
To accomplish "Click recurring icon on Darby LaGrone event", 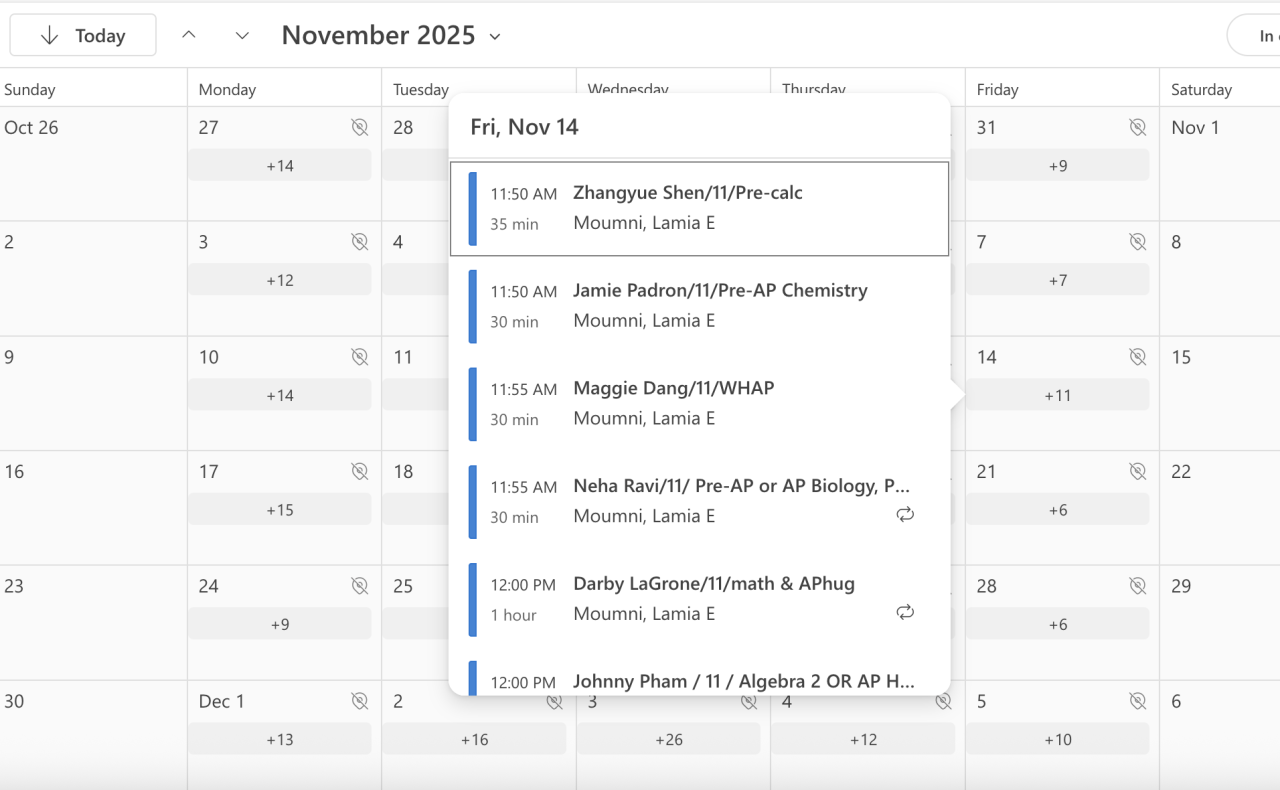I will pos(905,612).
